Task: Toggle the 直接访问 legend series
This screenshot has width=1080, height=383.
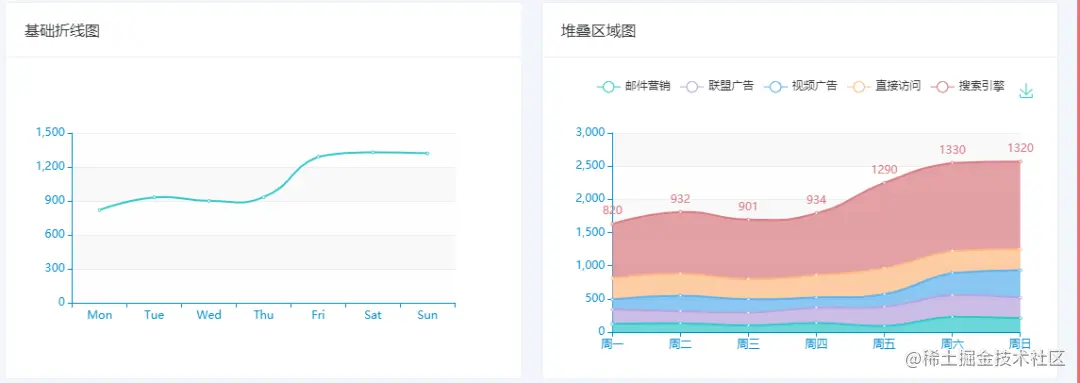Action: [x=884, y=87]
